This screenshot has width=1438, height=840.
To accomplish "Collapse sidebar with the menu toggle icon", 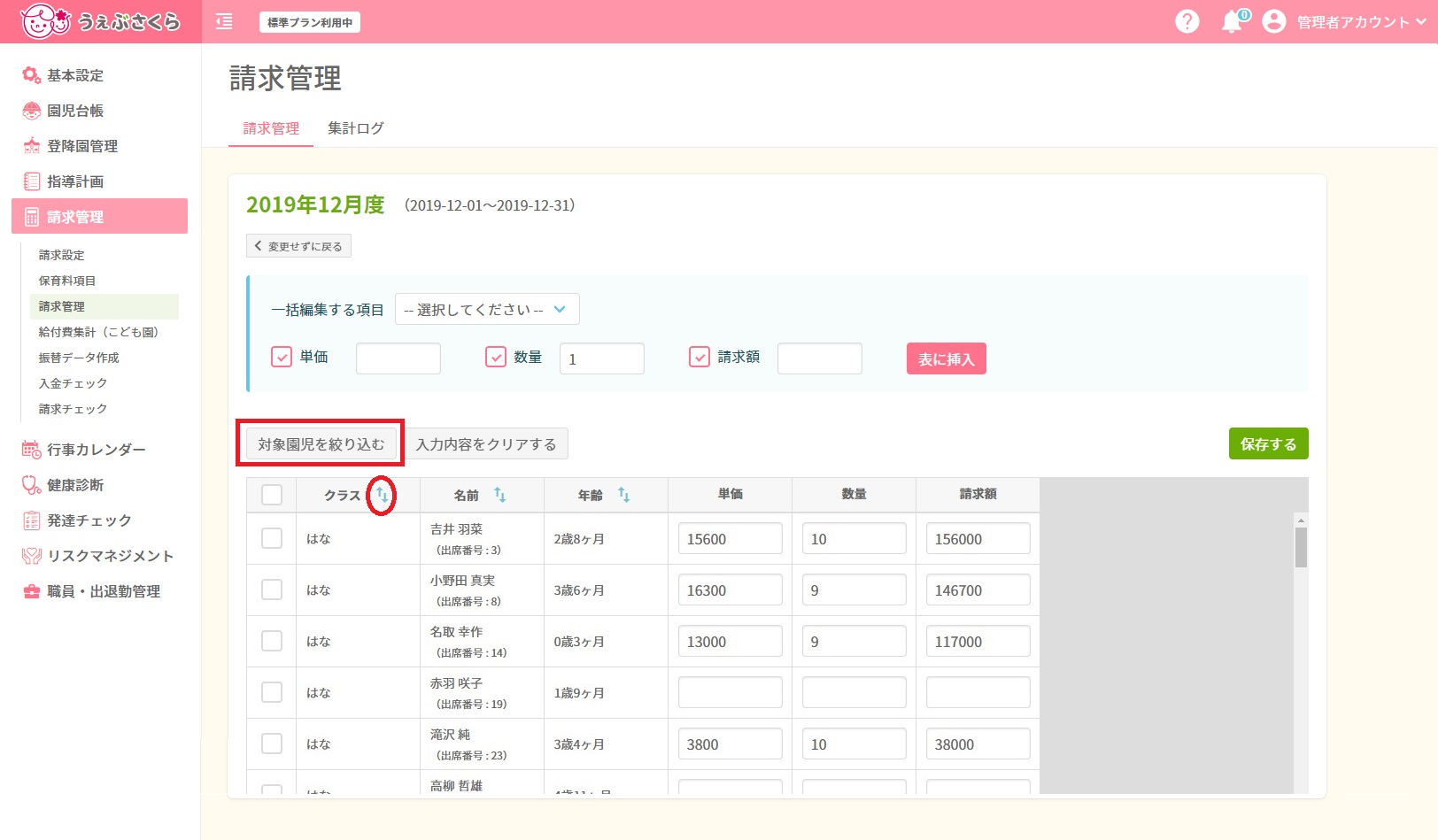I will pos(224,21).
